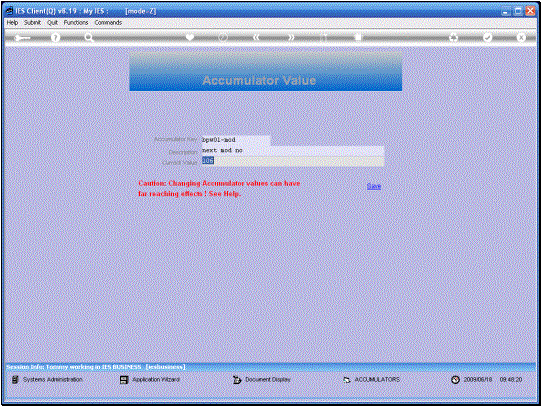Click the double left arrow icon
This screenshot has width=541, height=406.
[256, 37]
